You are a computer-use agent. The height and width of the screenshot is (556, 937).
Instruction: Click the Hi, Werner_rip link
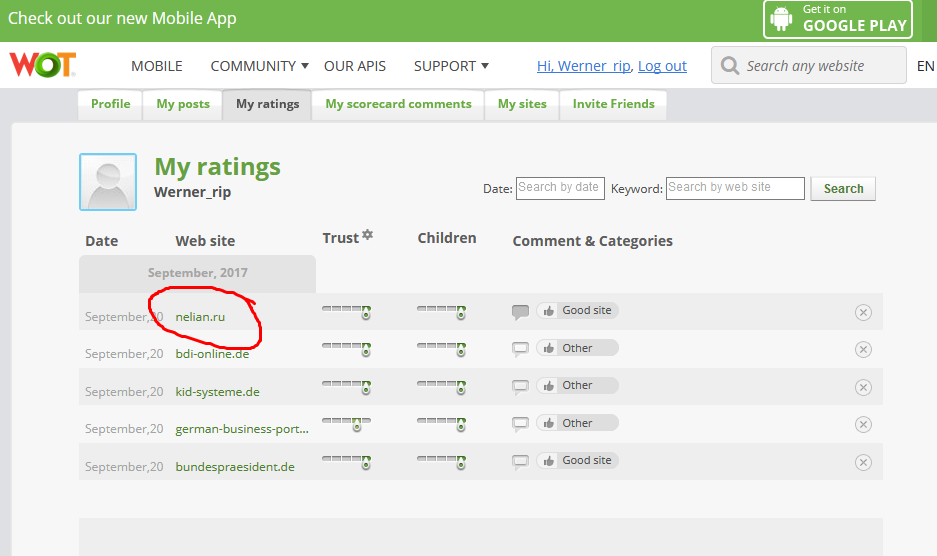[x=584, y=66]
